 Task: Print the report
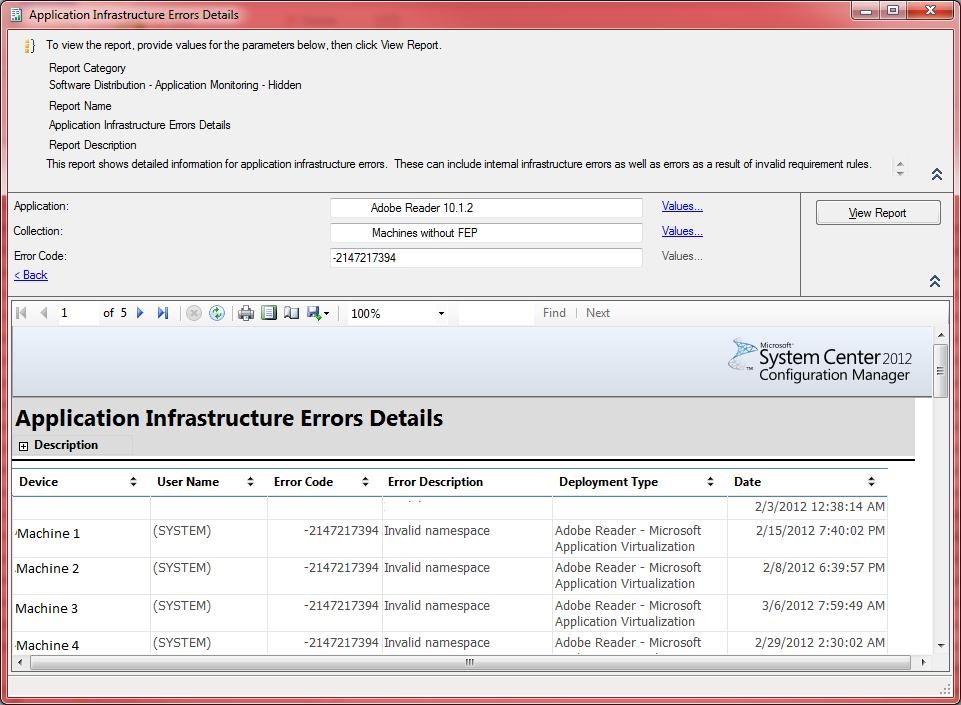(246, 313)
